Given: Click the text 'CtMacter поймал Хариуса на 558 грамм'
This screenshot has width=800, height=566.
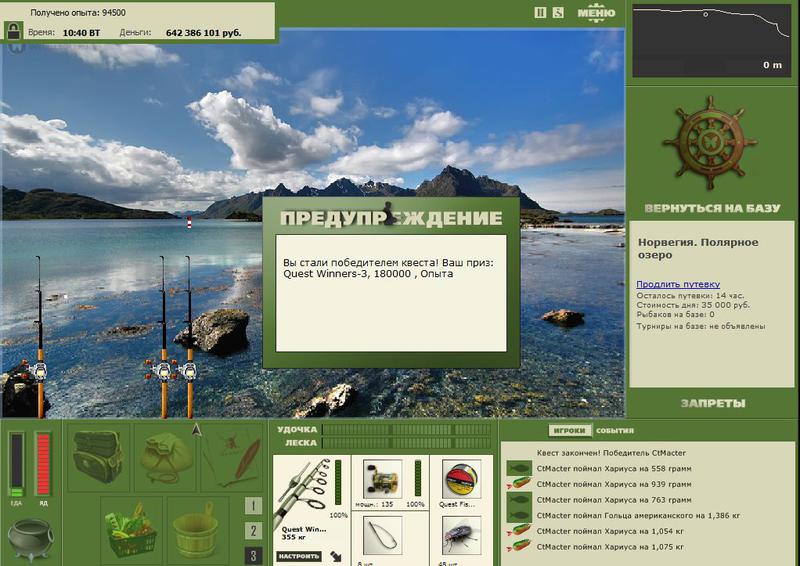Looking at the screenshot, I should 614,469.
